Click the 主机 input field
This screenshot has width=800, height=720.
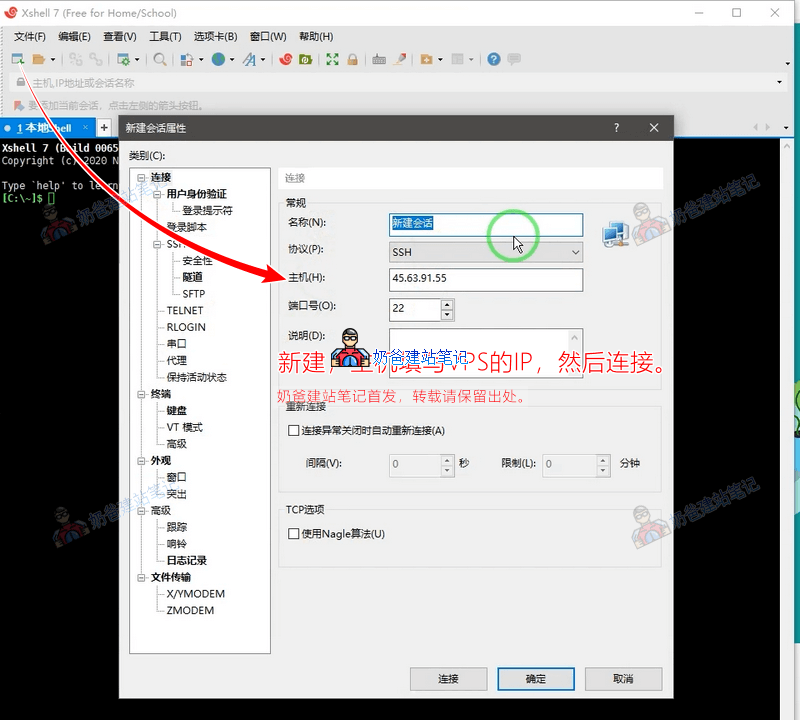(485, 280)
